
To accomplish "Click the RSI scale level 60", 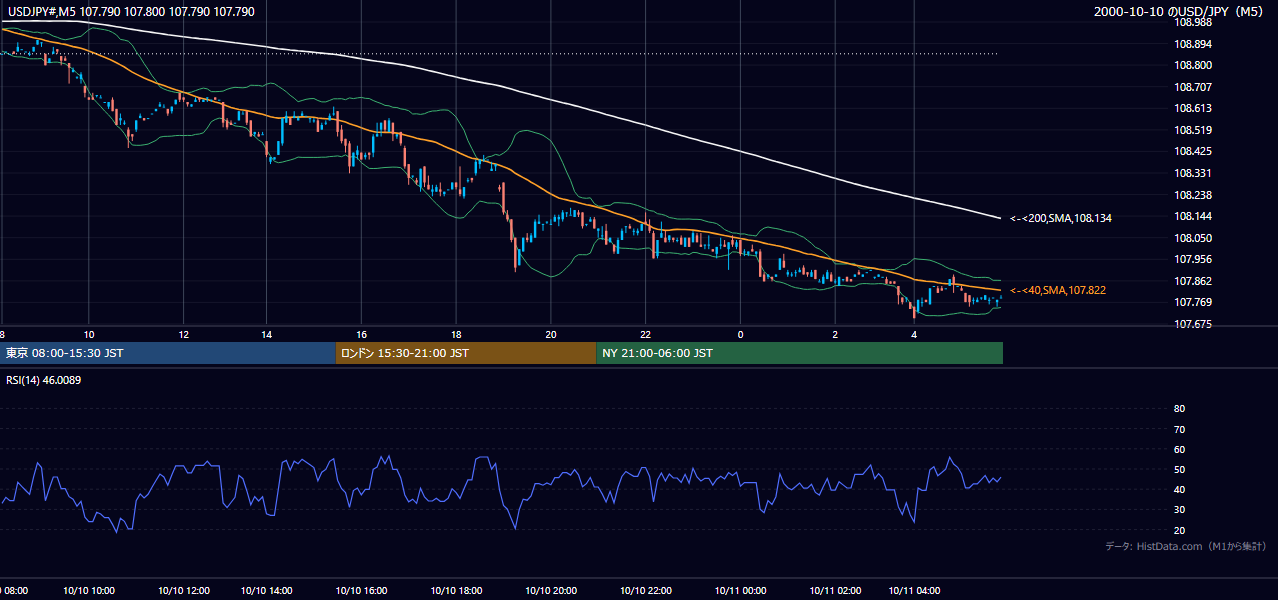I will coord(1180,449).
